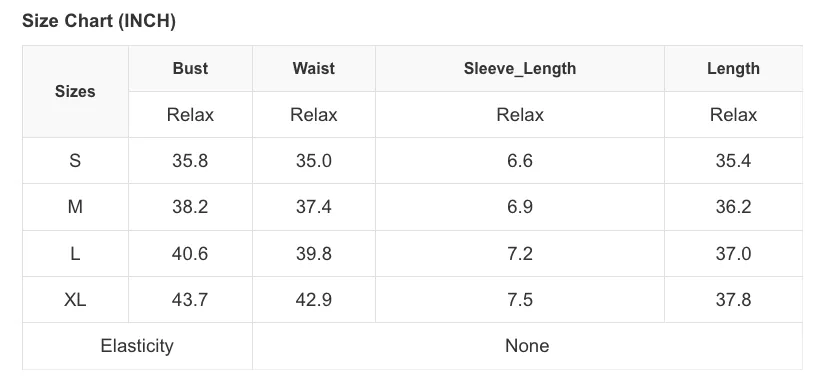Click the None elasticity value
The width and height of the screenshot is (832, 388).
527,346
